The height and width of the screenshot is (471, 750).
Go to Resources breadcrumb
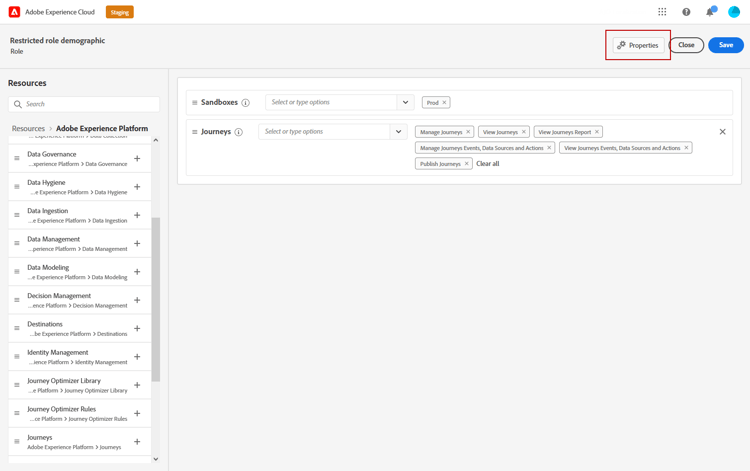click(x=28, y=129)
